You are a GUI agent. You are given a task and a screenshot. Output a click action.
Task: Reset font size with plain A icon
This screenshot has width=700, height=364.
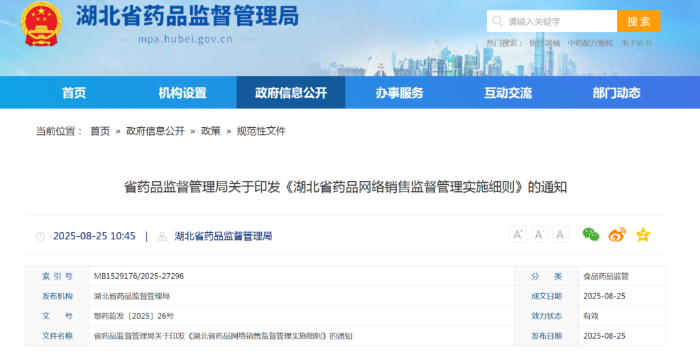pos(560,234)
